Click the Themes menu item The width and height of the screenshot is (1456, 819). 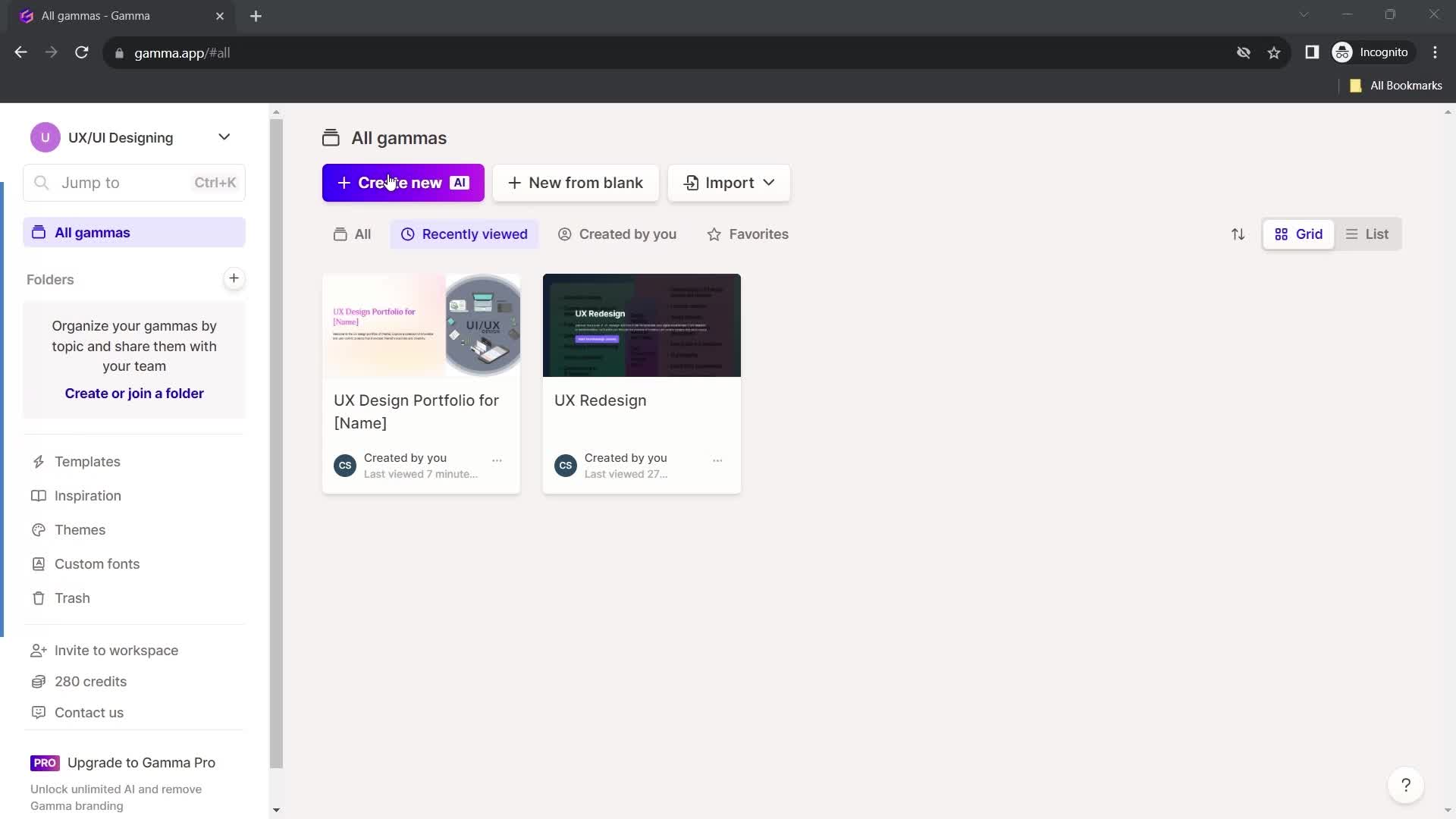coord(80,530)
